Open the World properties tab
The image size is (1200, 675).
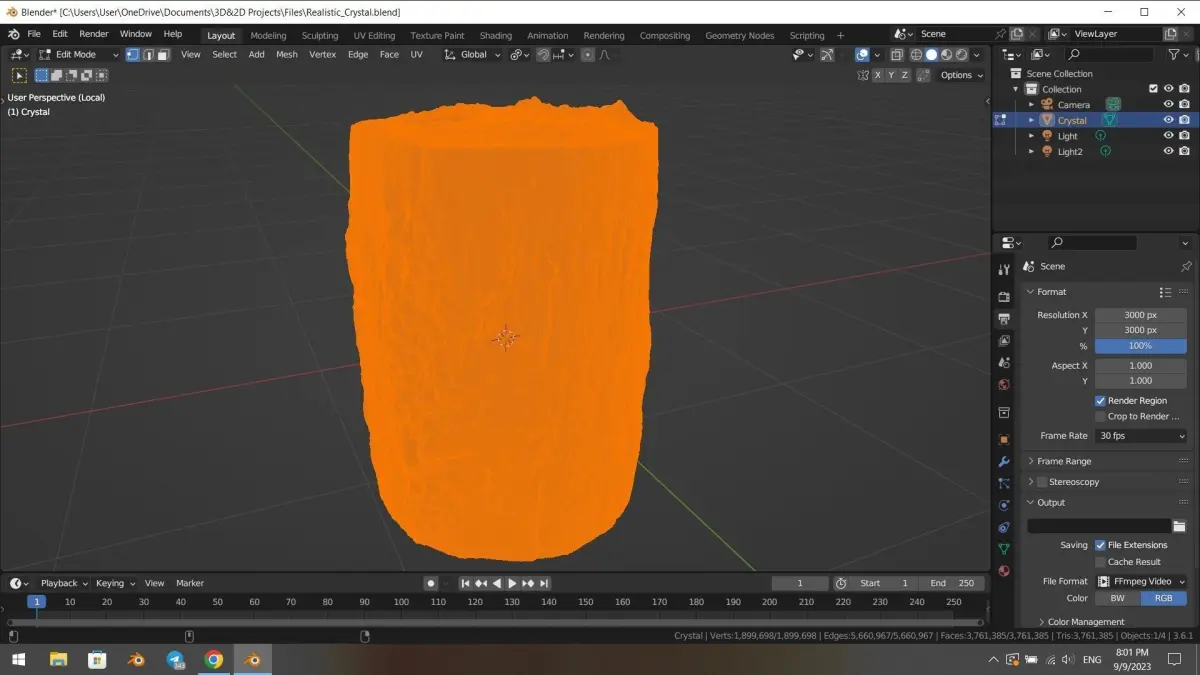pyautogui.click(x=1004, y=385)
